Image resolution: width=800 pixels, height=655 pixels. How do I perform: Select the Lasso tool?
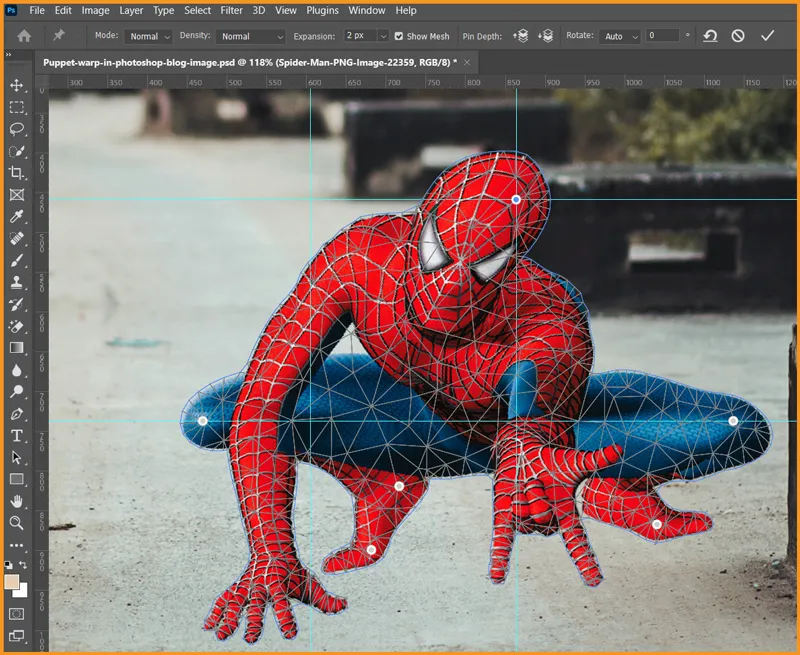17,129
